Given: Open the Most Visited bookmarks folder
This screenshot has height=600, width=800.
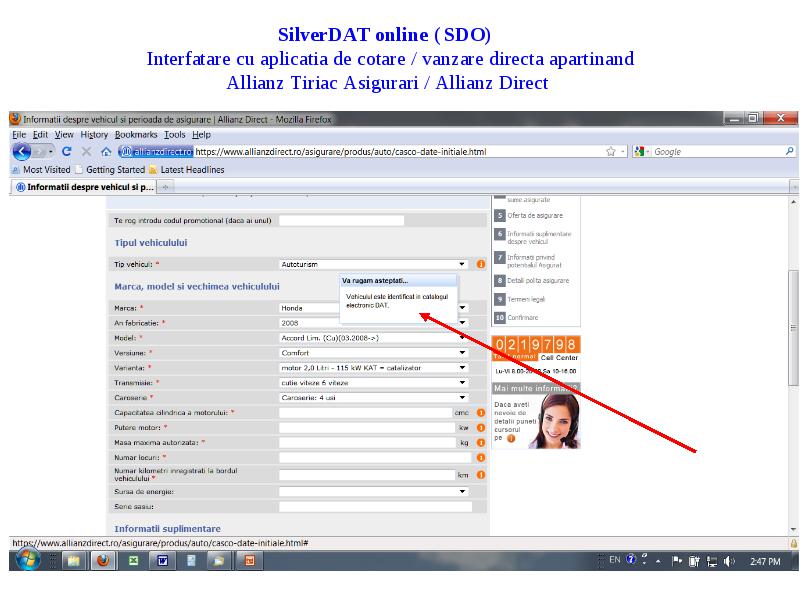Looking at the screenshot, I should 41,170.
